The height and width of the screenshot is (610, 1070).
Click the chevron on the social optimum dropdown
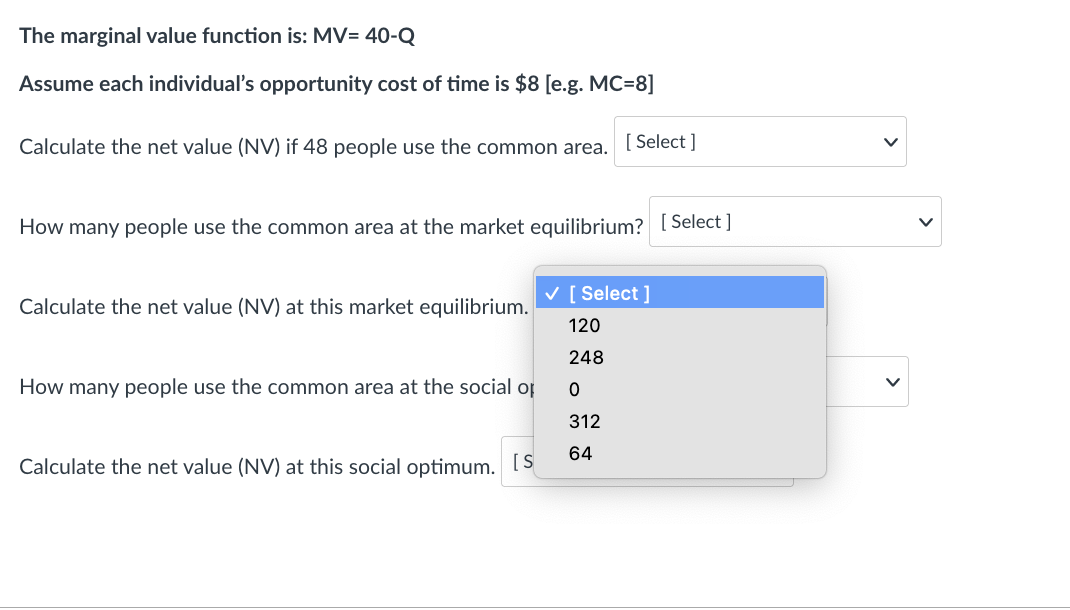click(891, 381)
